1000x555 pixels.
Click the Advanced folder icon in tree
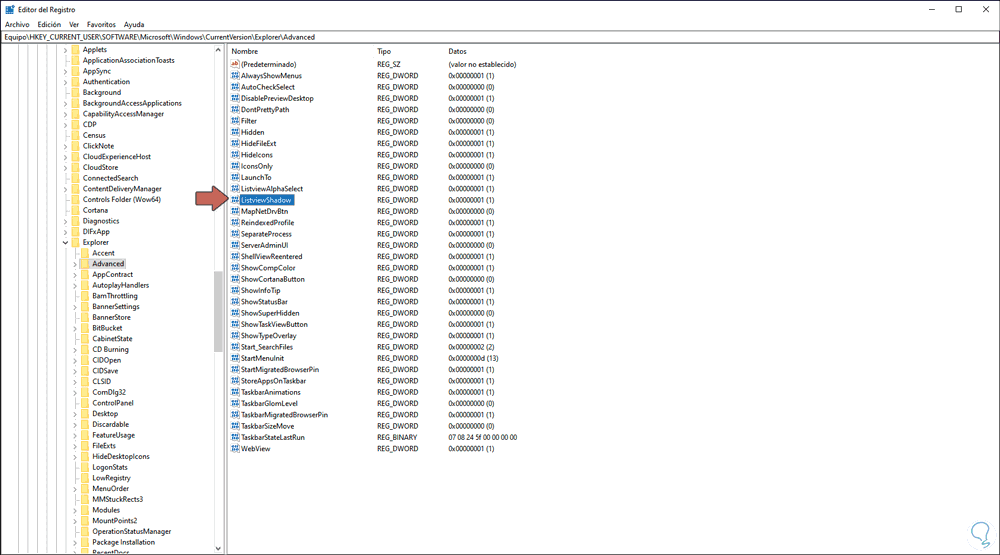pos(85,263)
